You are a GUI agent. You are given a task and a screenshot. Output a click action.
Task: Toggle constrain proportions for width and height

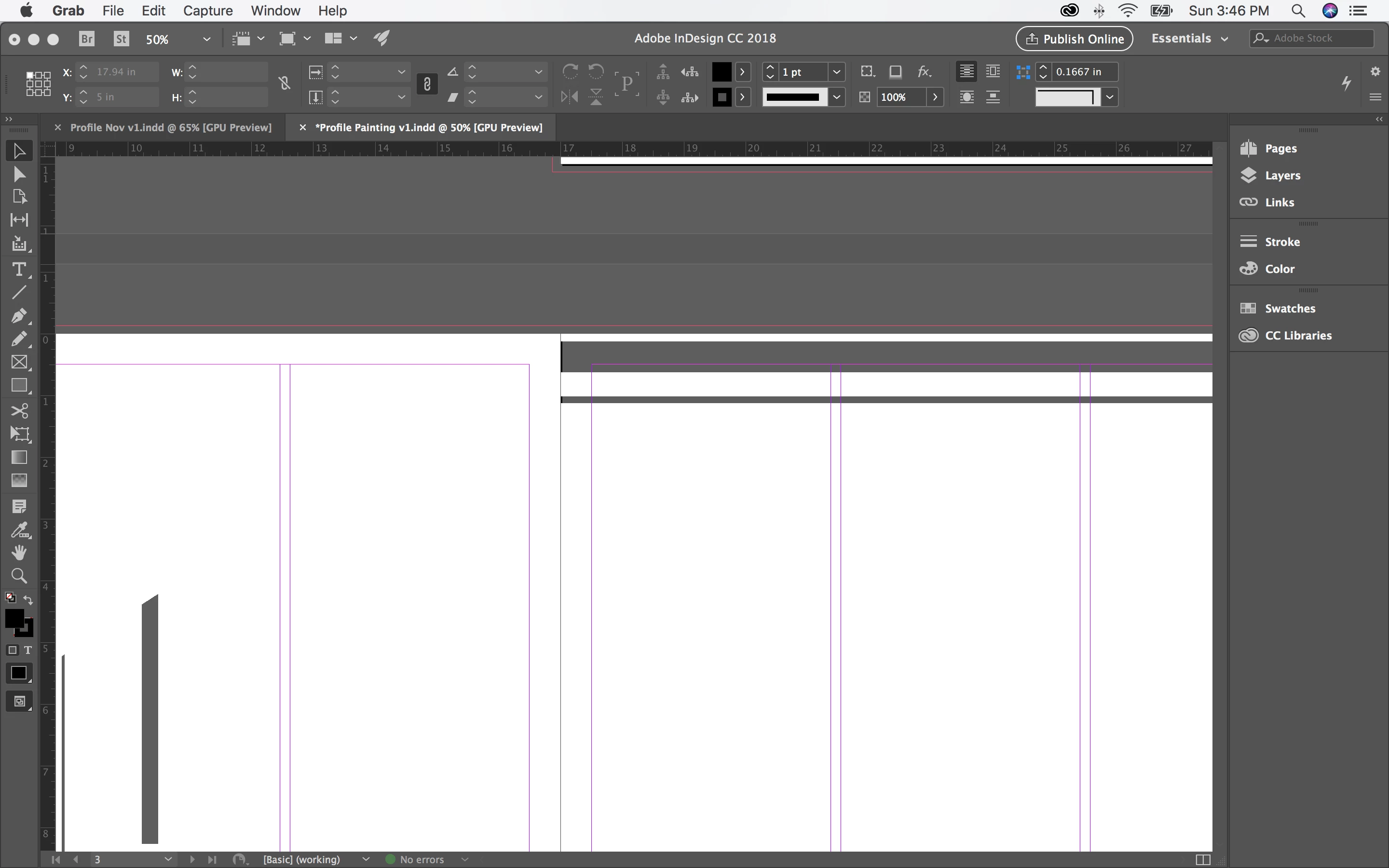point(285,84)
